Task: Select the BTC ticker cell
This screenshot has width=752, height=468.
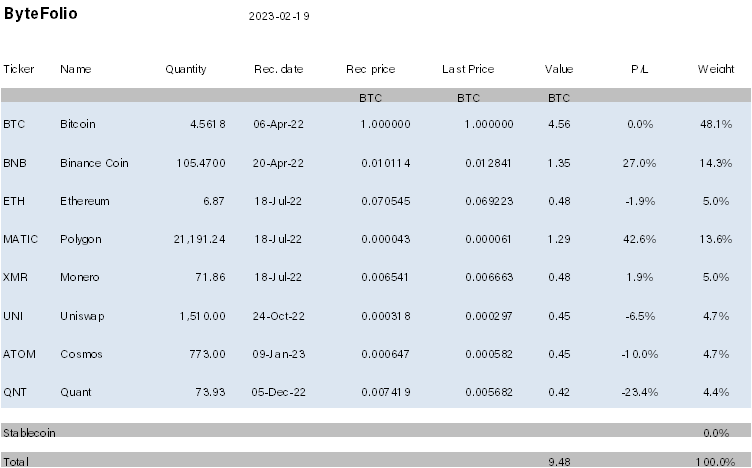Action: (14, 124)
